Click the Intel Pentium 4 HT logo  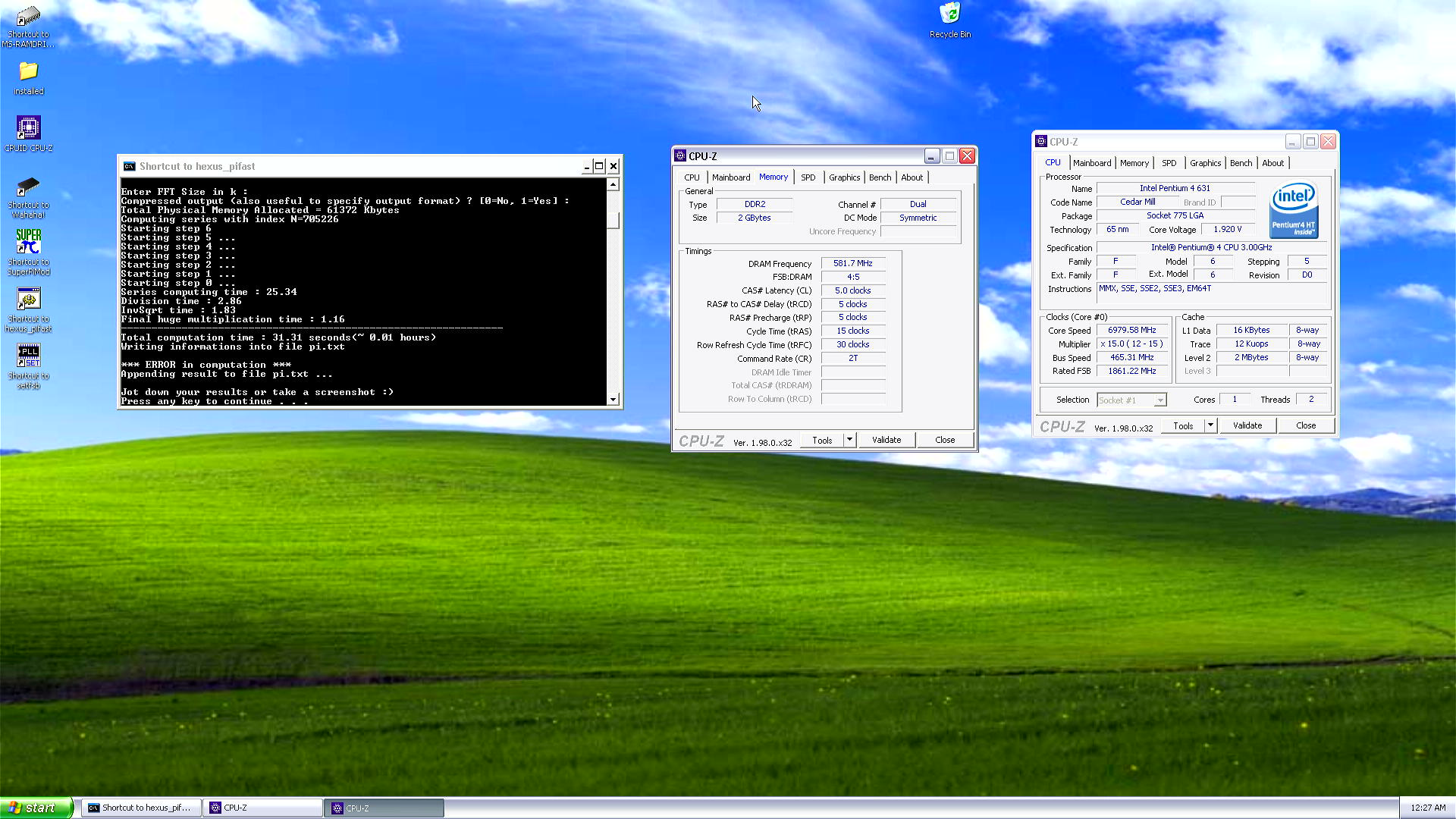pos(1293,210)
